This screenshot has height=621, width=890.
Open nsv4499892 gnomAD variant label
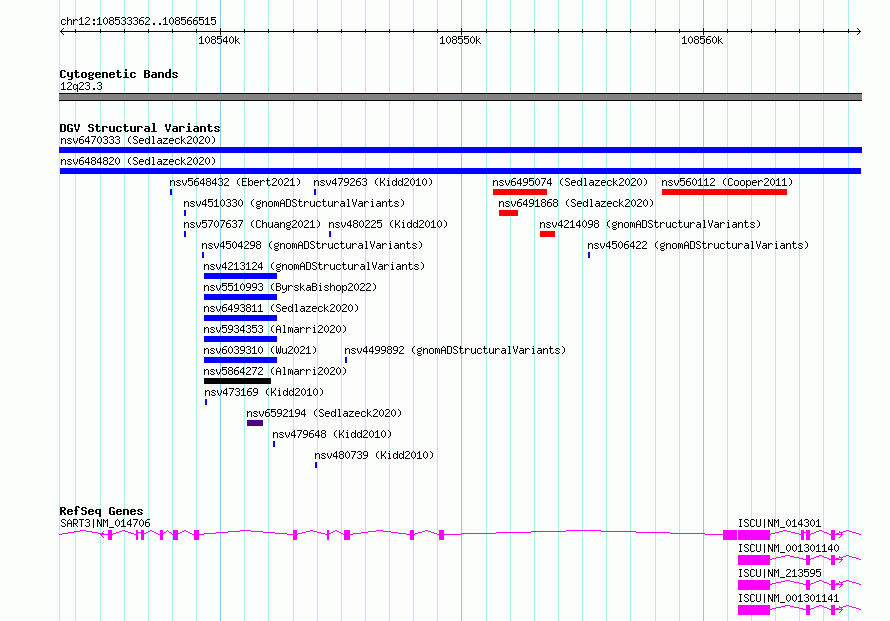pyautogui.click(x=455, y=350)
